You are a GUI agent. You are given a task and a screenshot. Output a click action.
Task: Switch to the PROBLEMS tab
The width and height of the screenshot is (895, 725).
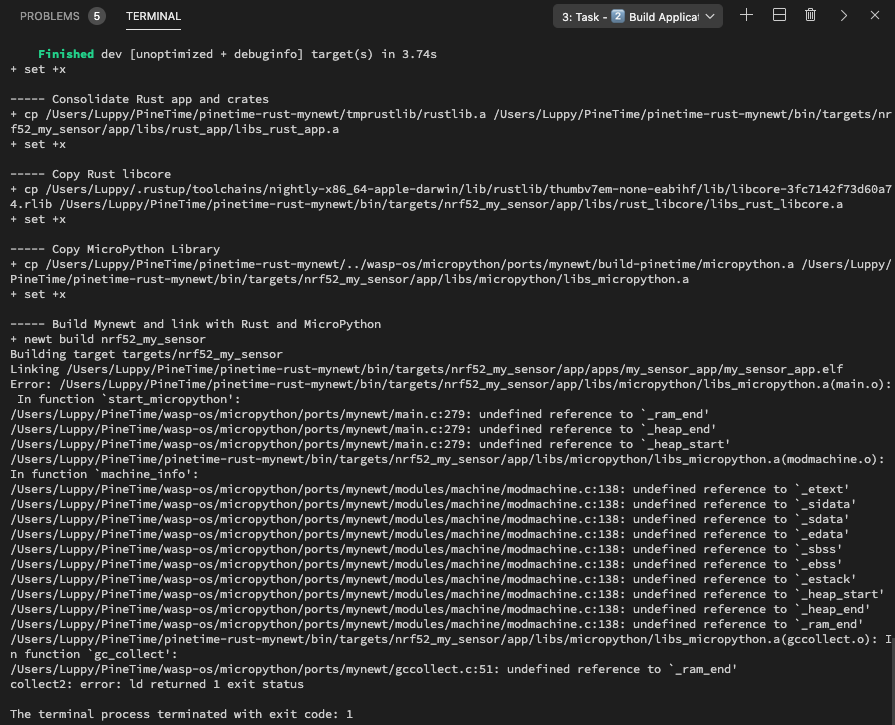pyautogui.click(x=49, y=16)
